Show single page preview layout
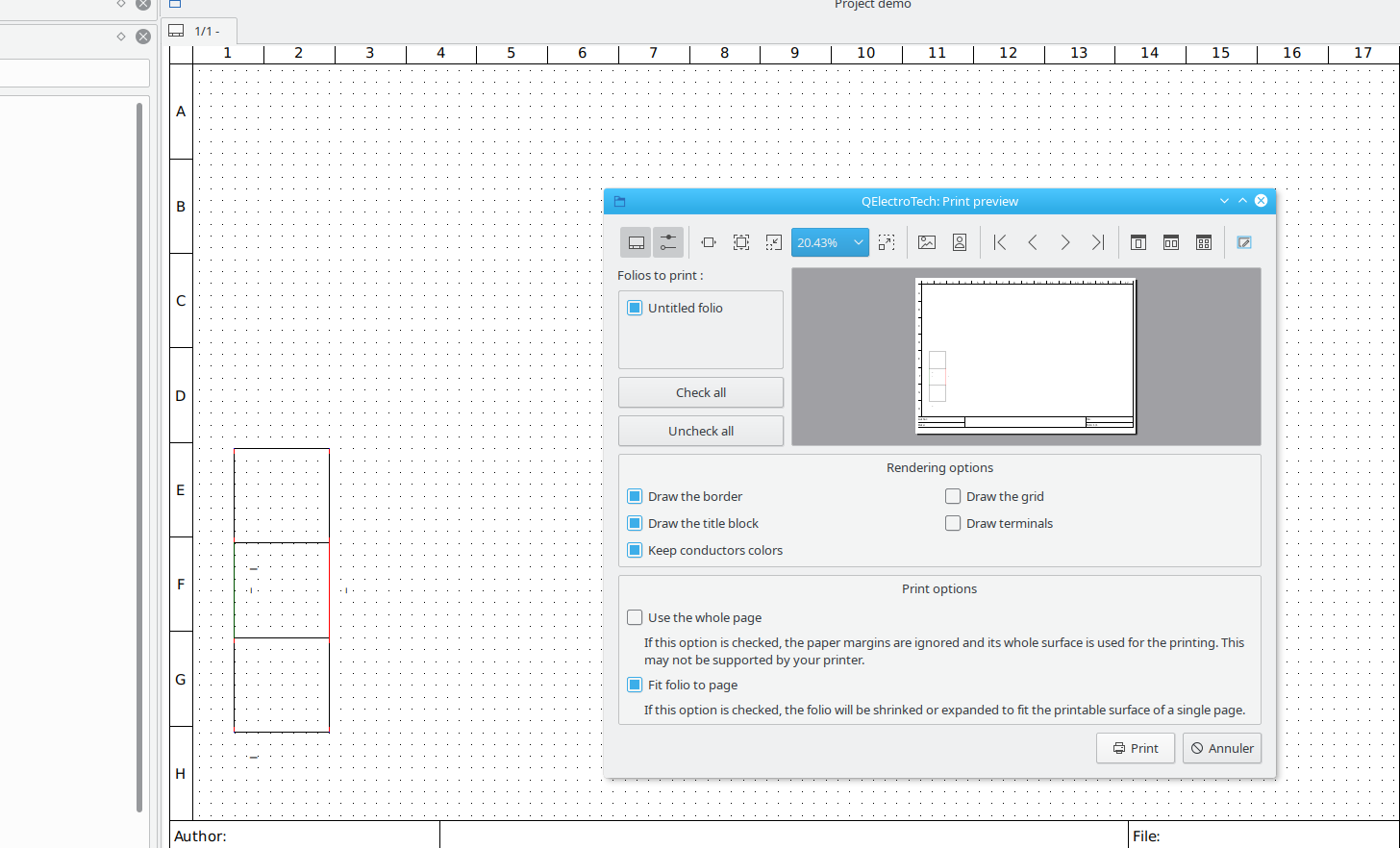This screenshot has height=848, width=1400. (x=1138, y=242)
